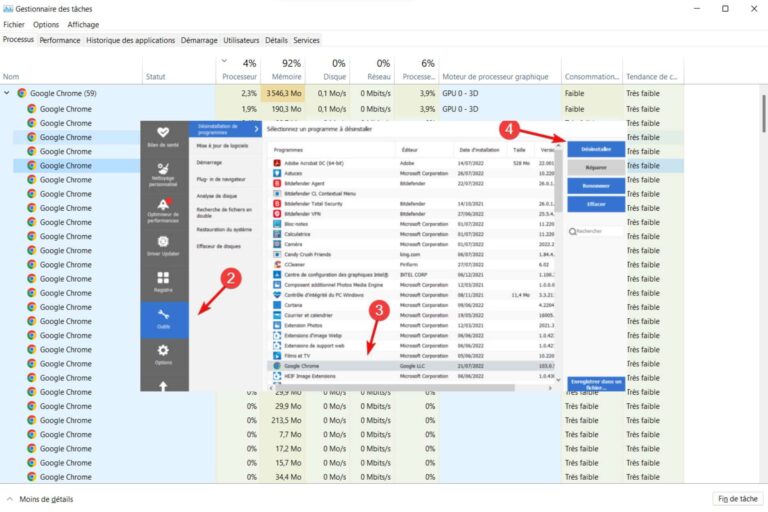
Task: Switch to the Performance tab
Action: pyautogui.click(x=60, y=40)
